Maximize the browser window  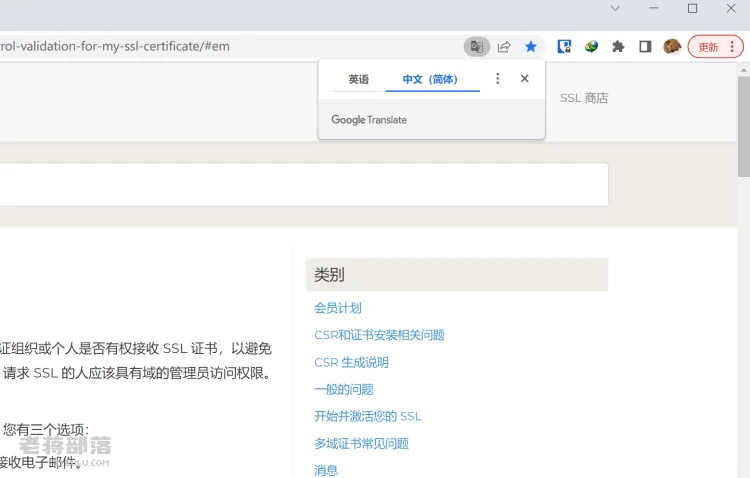click(x=692, y=8)
